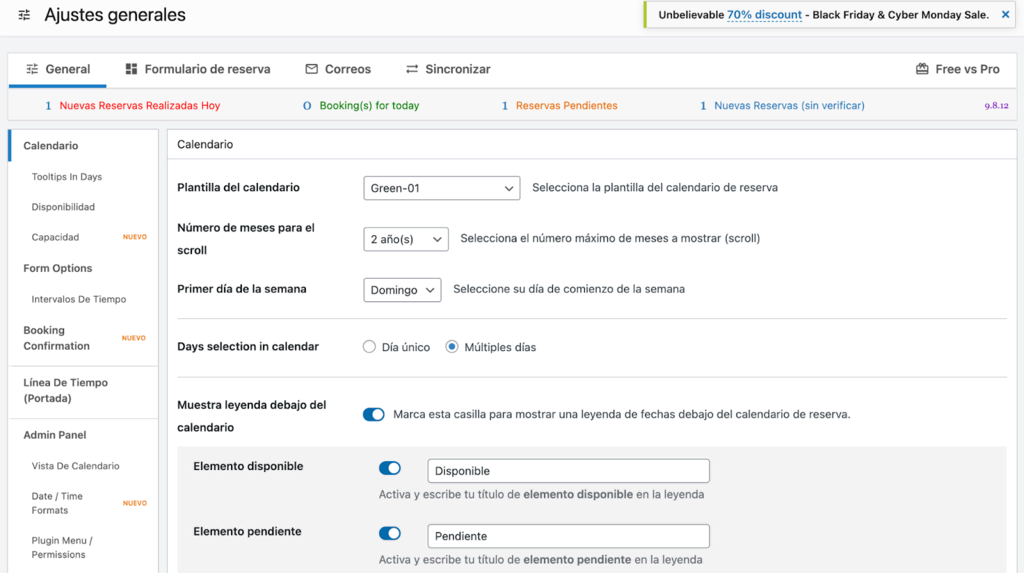The width and height of the screenshot is (1024, 573).
Task: Open the Plantilla del calendario dropdown
Action: click(x=441, y=187)
